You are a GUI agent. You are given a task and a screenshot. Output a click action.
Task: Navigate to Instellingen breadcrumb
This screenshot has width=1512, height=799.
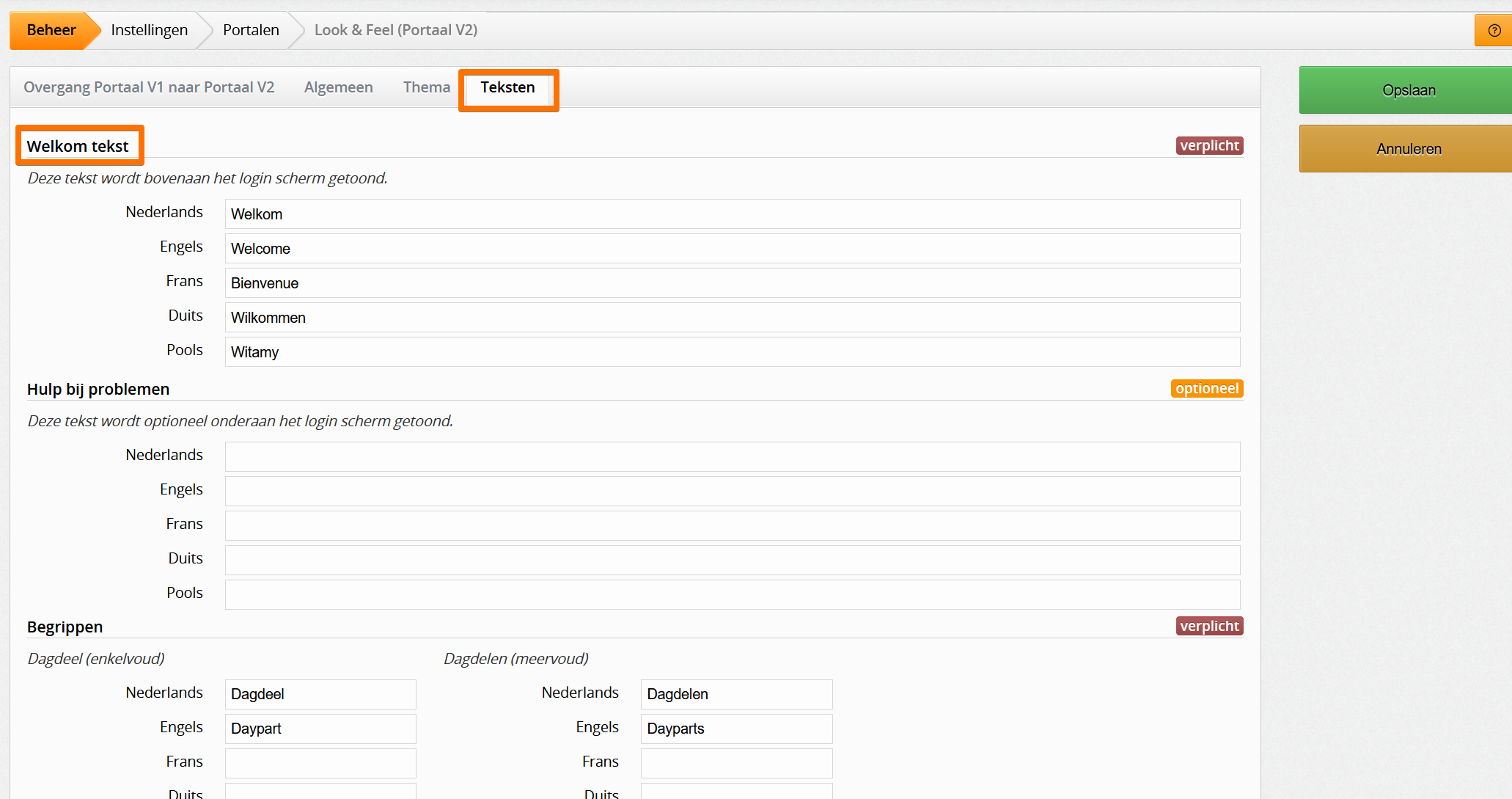[149, 30]
